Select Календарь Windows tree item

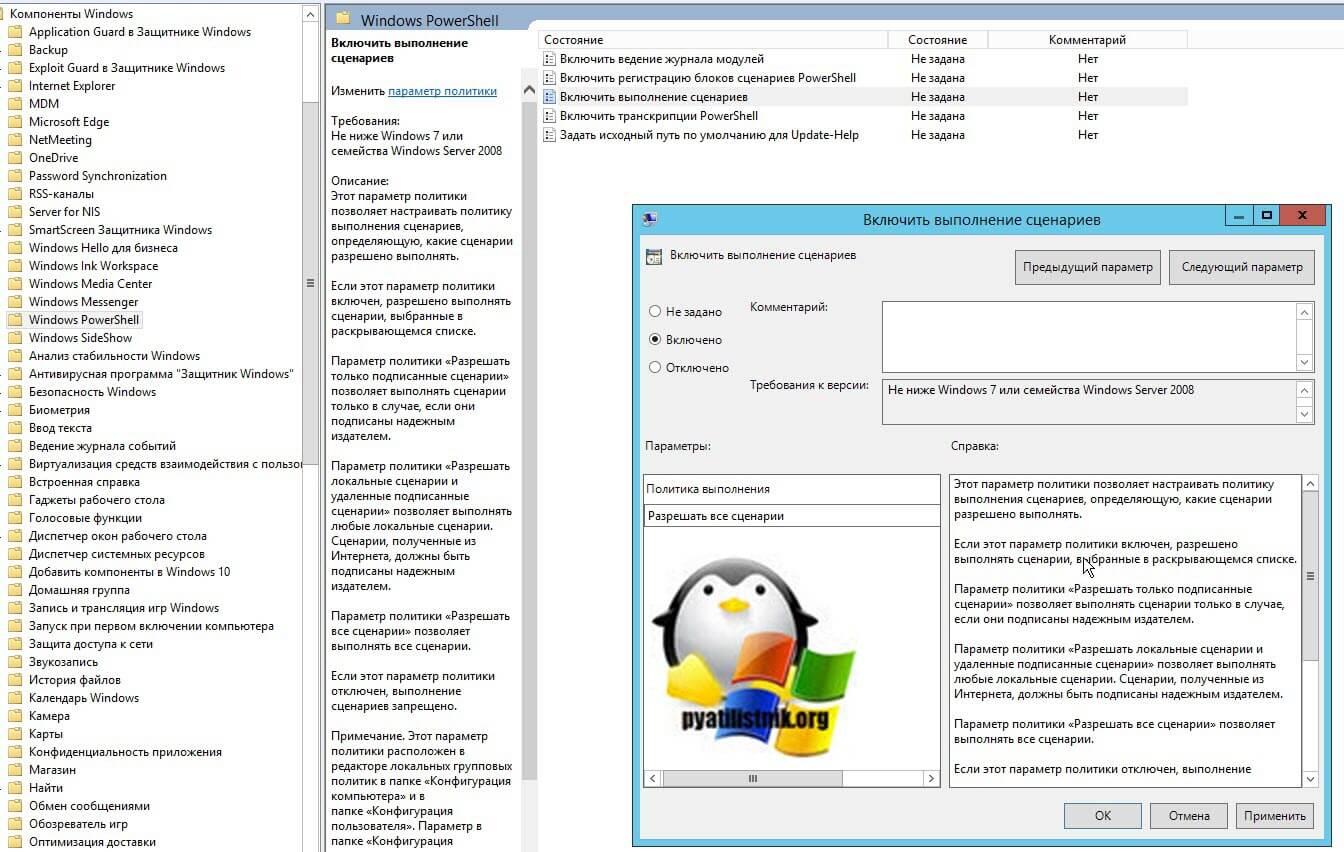(x=84, y=698)
